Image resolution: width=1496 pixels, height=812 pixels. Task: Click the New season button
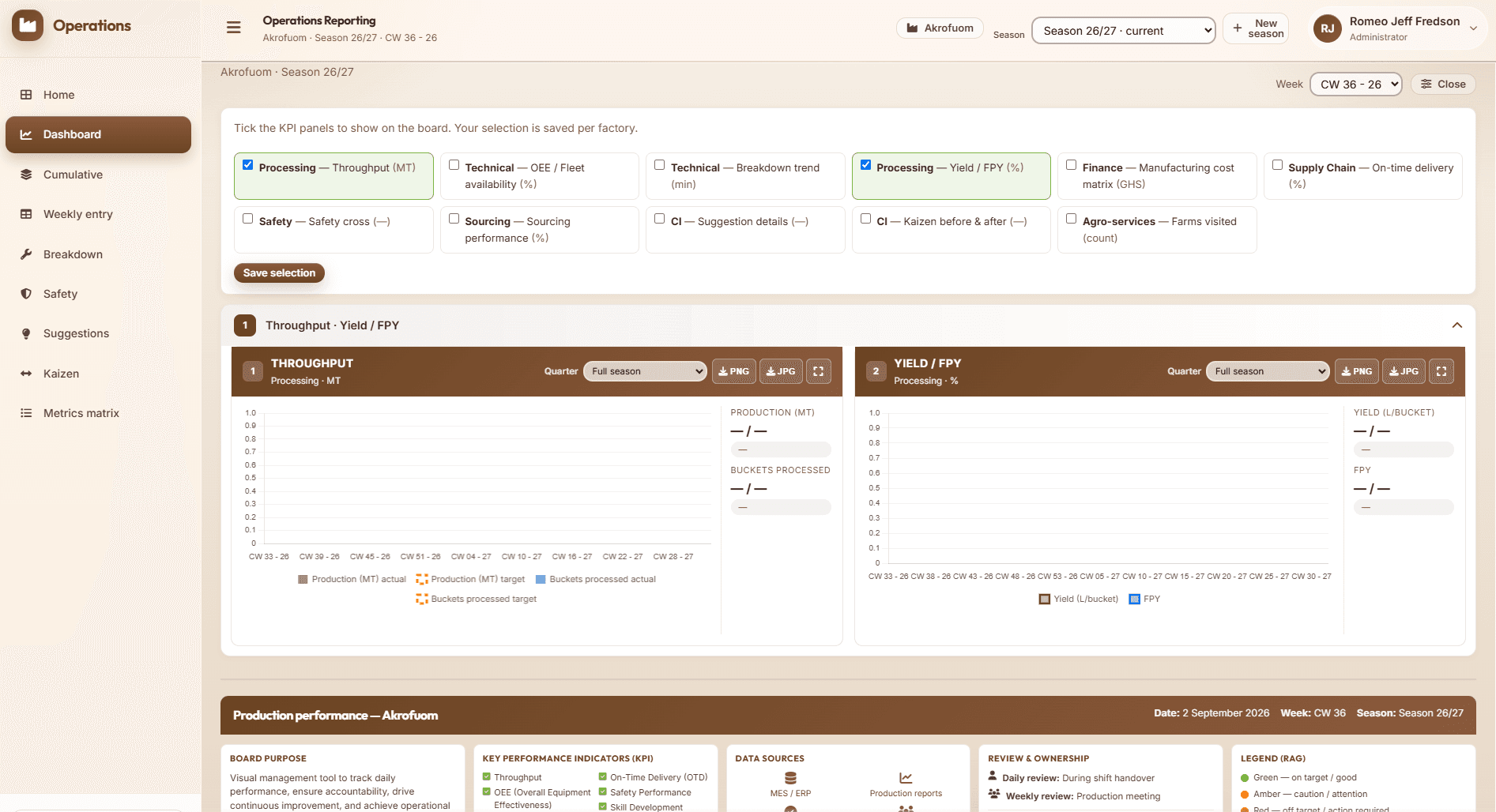click(x=1256, y=28)
